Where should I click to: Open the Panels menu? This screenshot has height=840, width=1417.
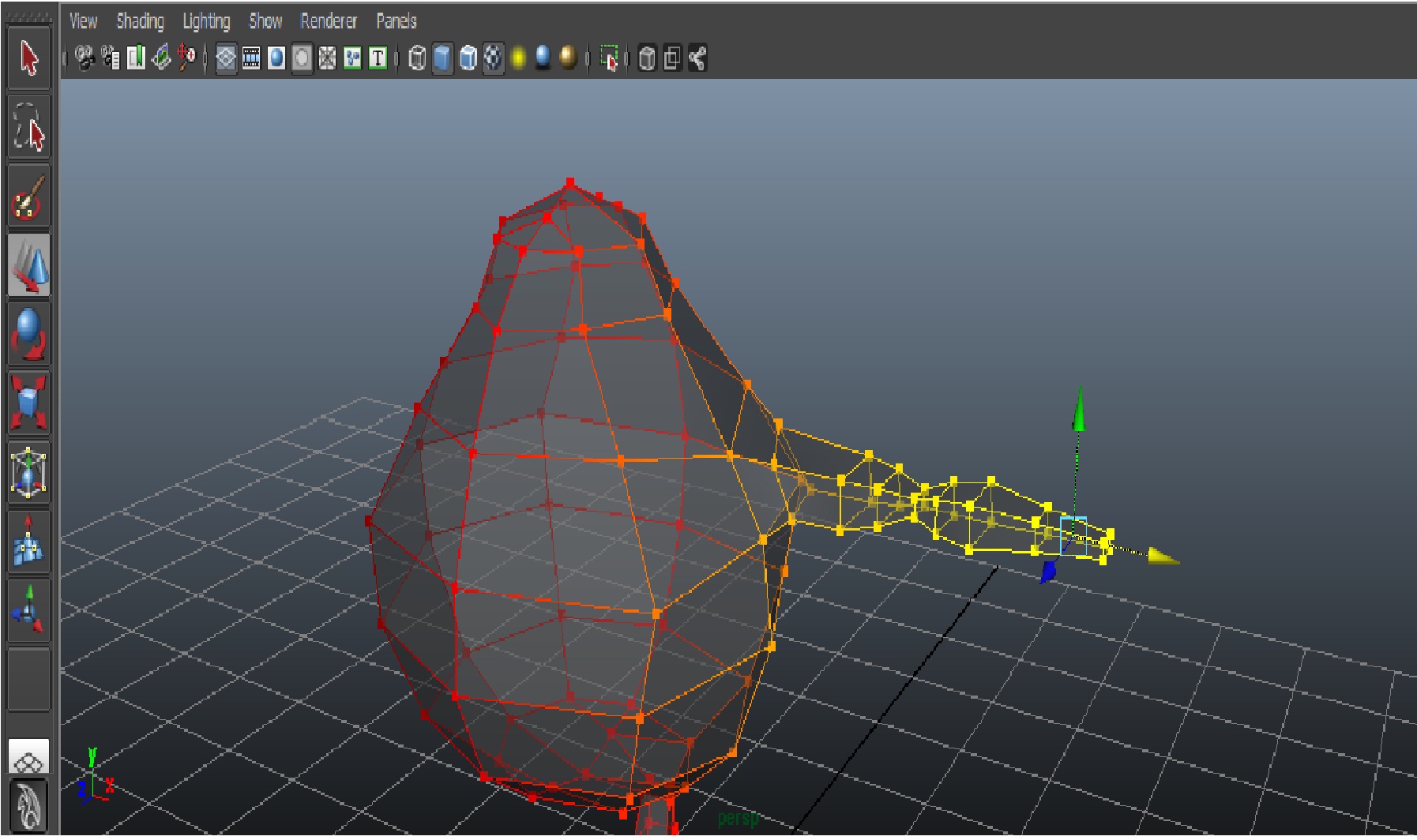tap(396, 21)
